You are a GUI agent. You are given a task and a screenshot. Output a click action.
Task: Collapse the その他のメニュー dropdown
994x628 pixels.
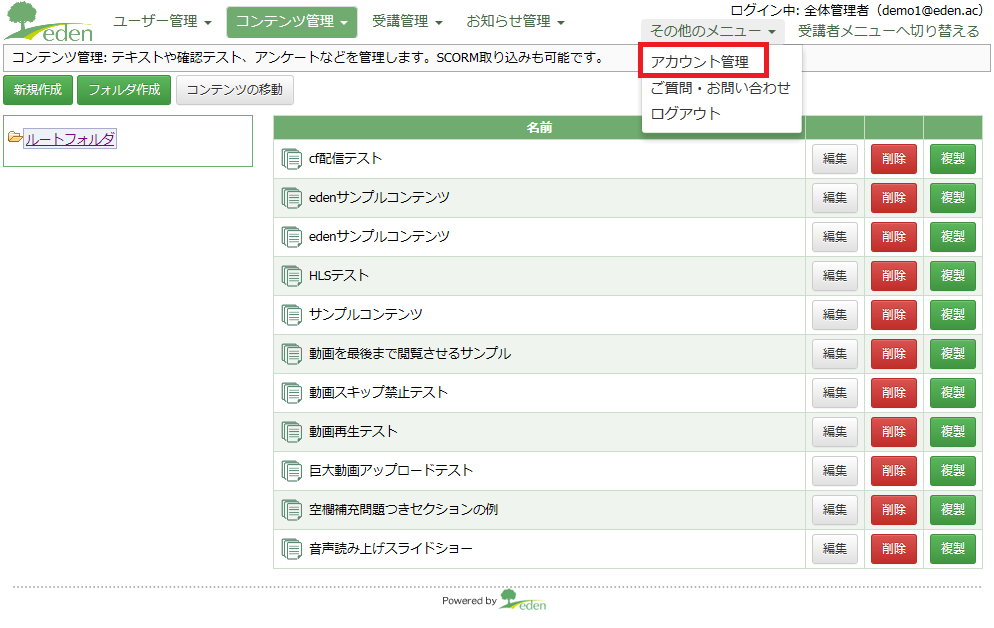[713, 31]
